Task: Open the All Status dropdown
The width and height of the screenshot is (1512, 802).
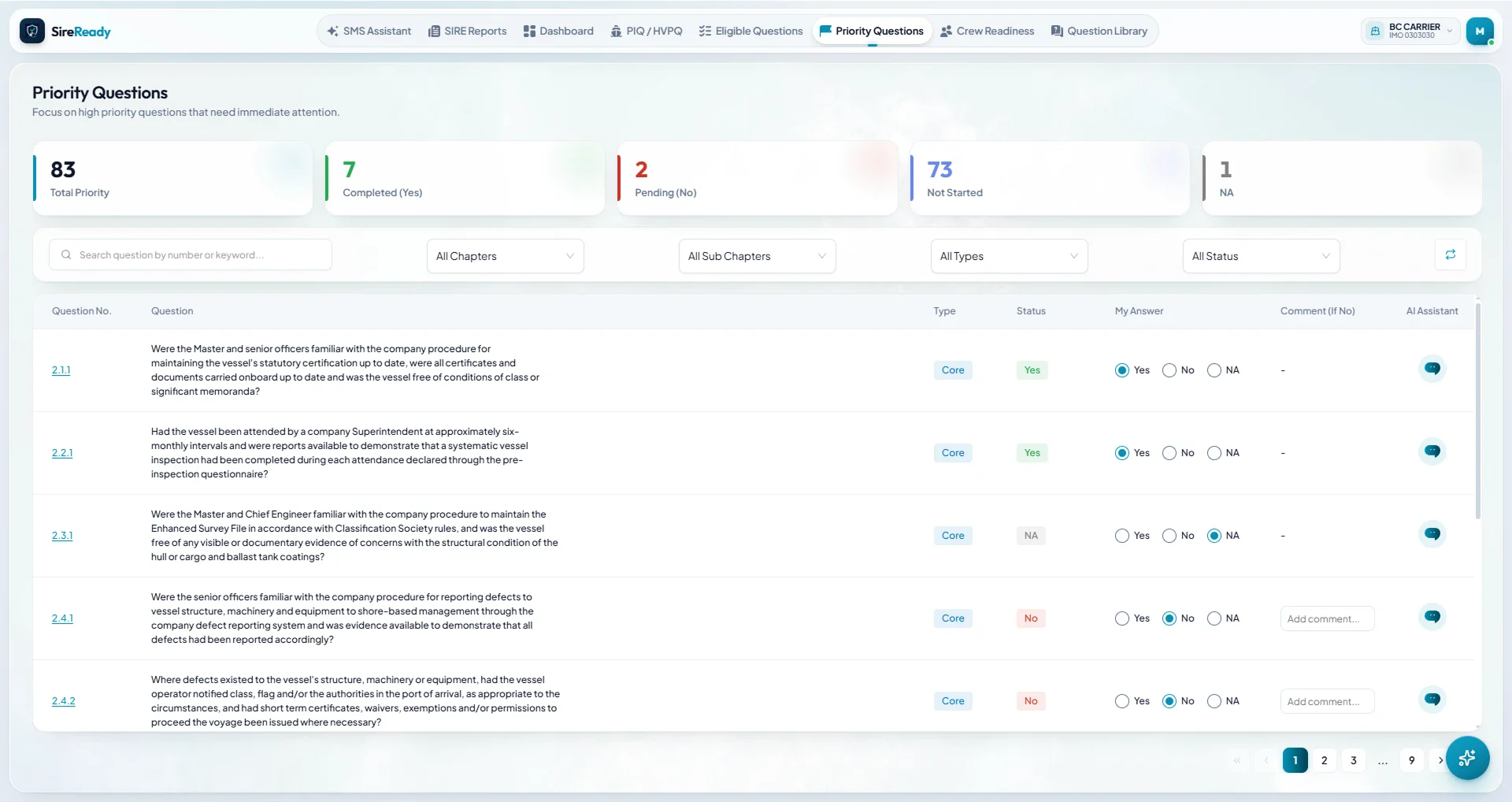Action: pyautogui.click(x=1261, y=256)
